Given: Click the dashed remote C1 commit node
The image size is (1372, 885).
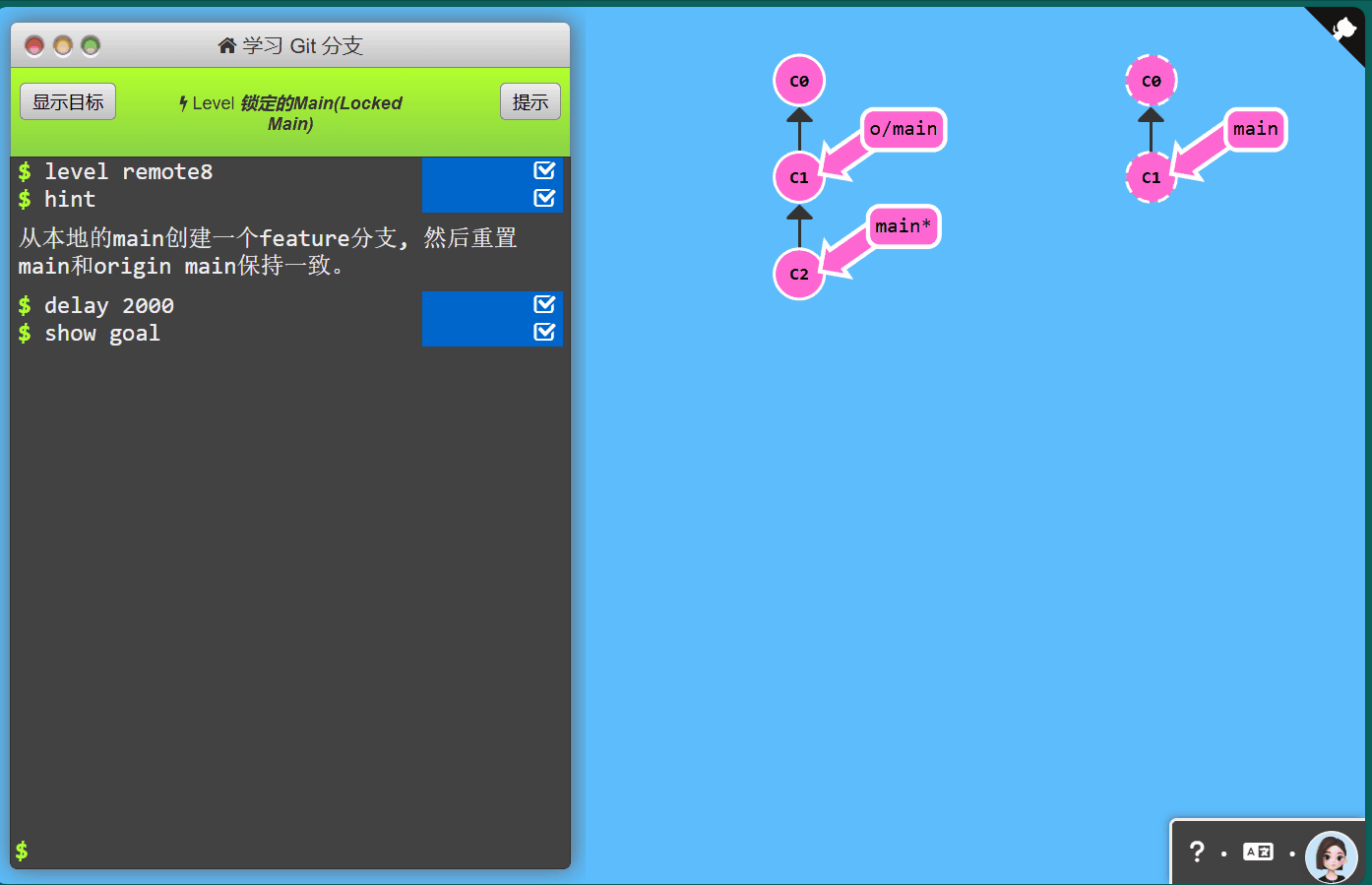Looking at the screenshot, I should [1151, 177].
